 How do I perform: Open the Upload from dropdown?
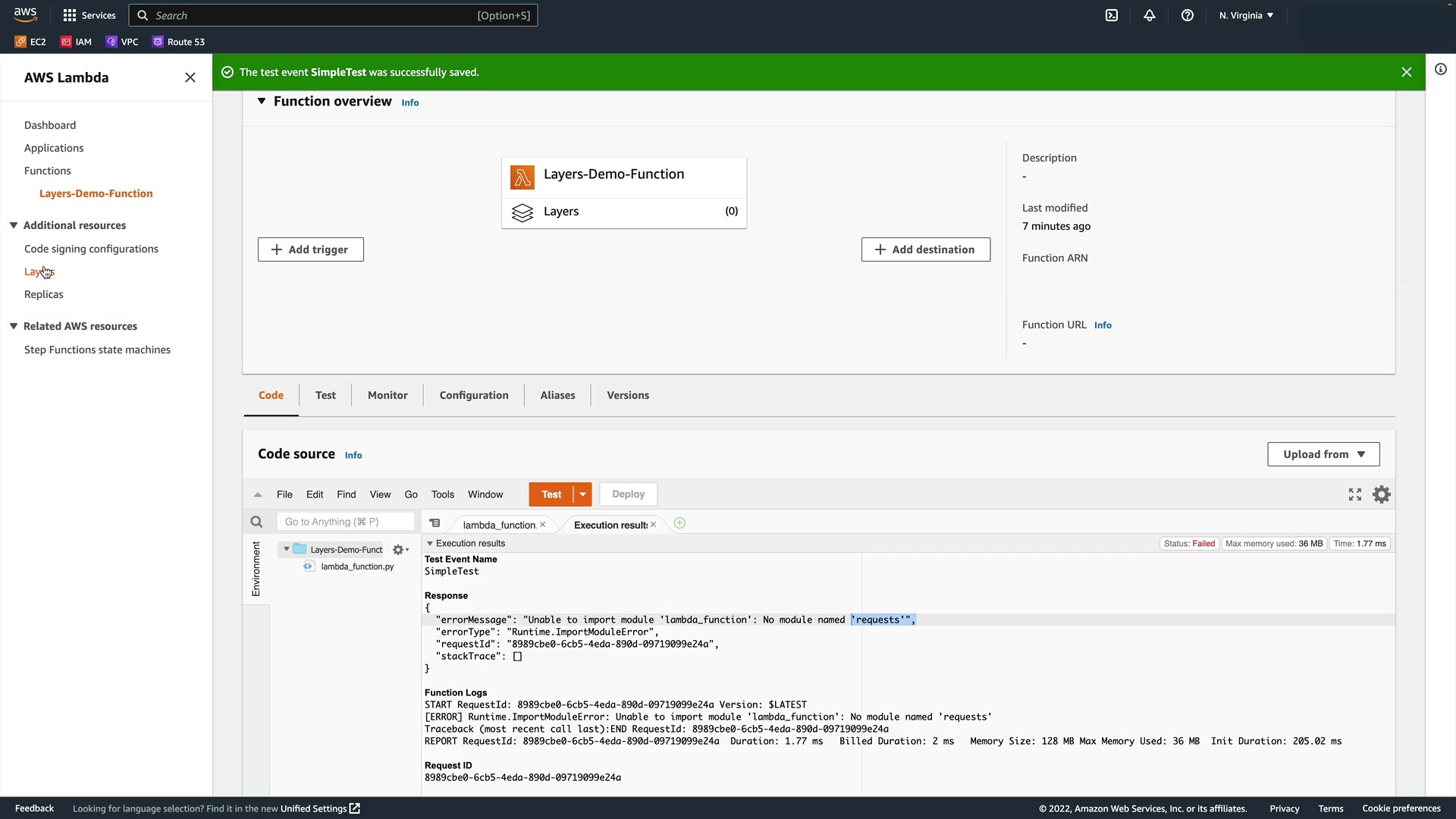pyautogui.click(x=1323, y=454)
